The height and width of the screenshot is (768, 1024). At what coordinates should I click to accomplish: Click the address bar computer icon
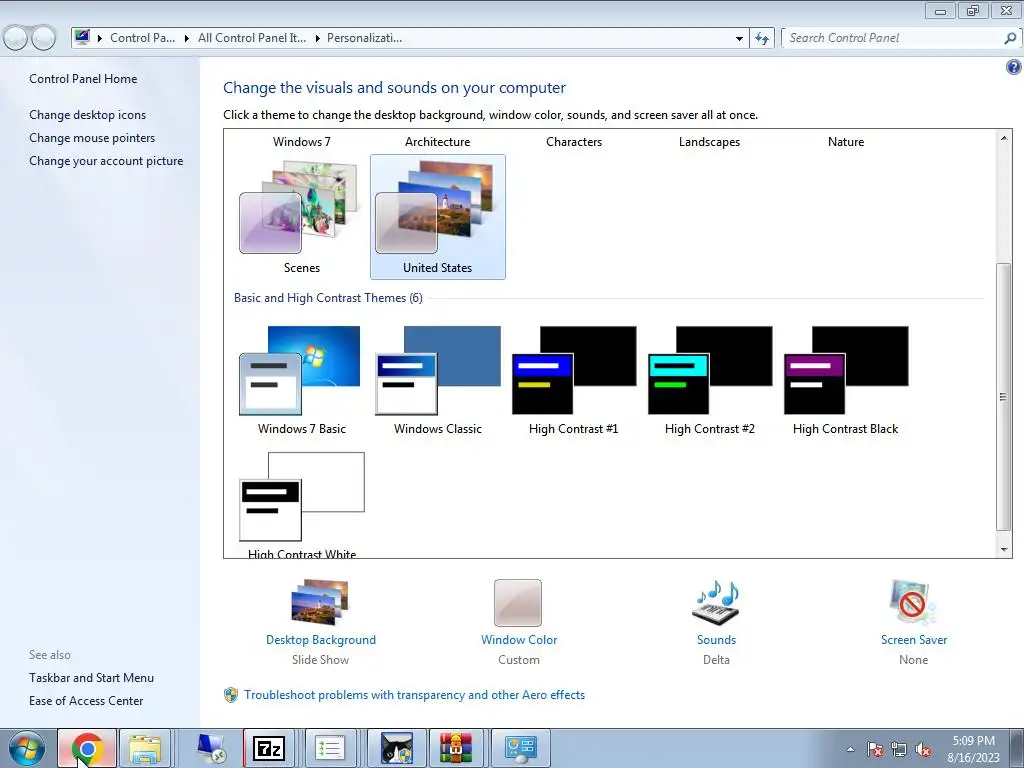(x=82, y=37)
